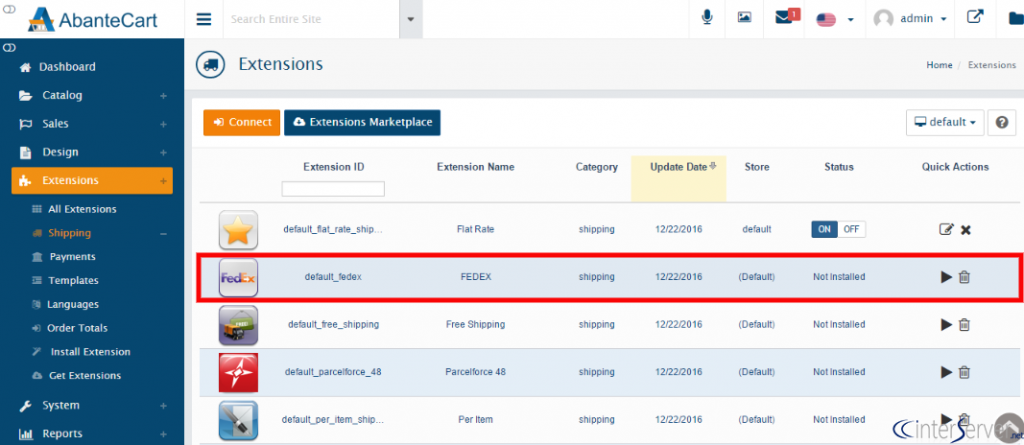Screen dimensions: 1024x445
Task: Sort by Status column header
Action: (x=839, y=167)
